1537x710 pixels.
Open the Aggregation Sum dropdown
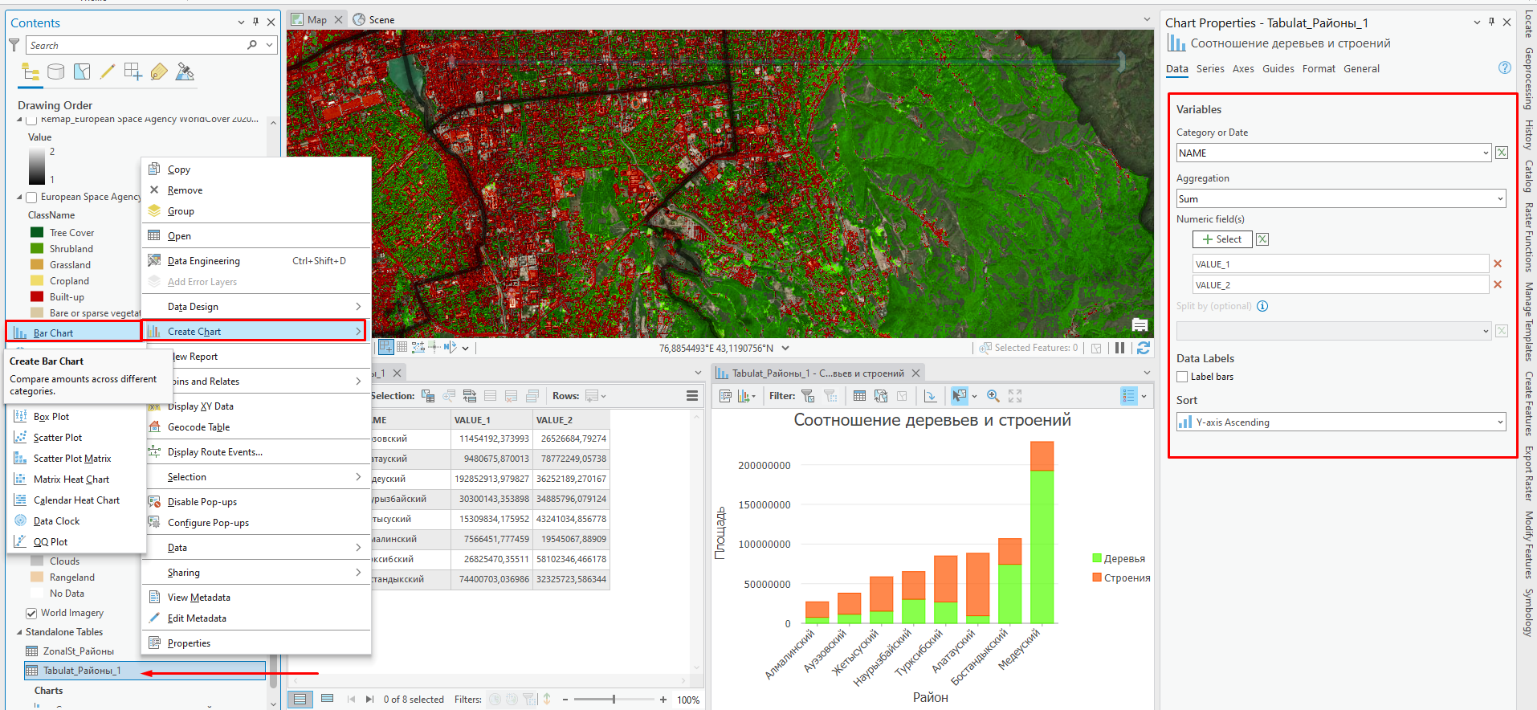click(x=1341, y=199)
